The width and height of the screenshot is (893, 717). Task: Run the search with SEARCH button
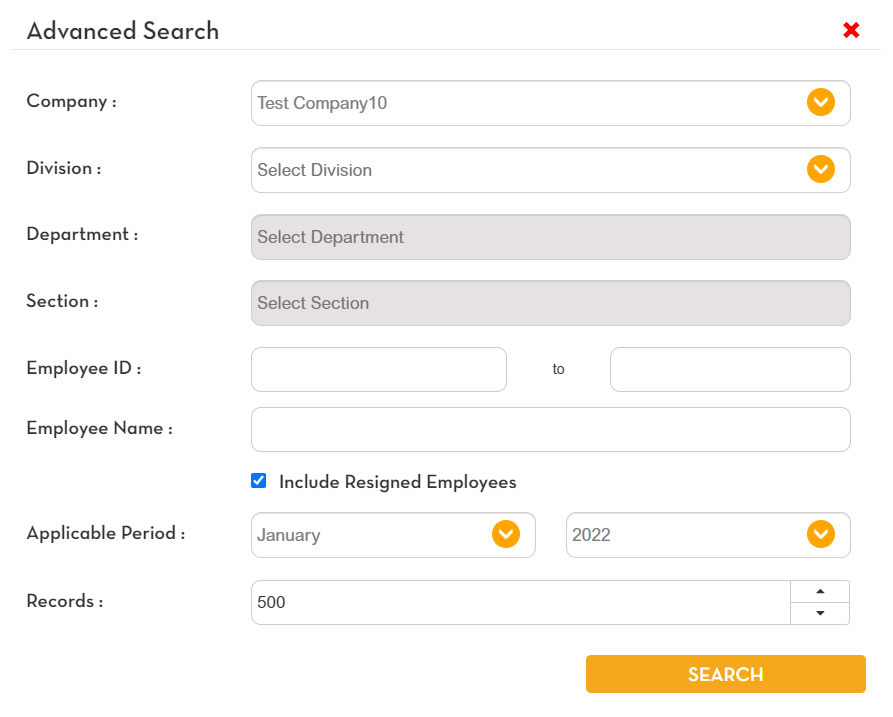(x=726, y=674)
